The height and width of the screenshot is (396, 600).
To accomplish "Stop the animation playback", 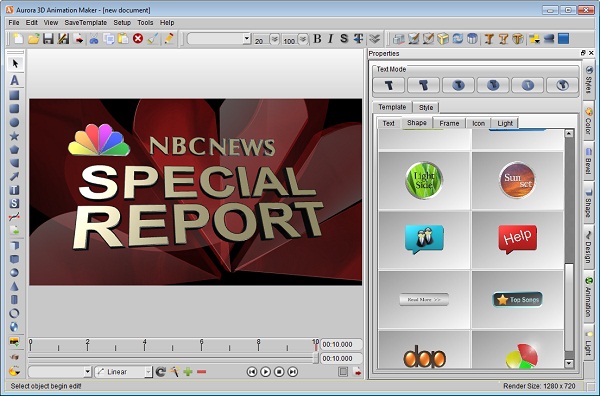I will click(x=279, y=372).
